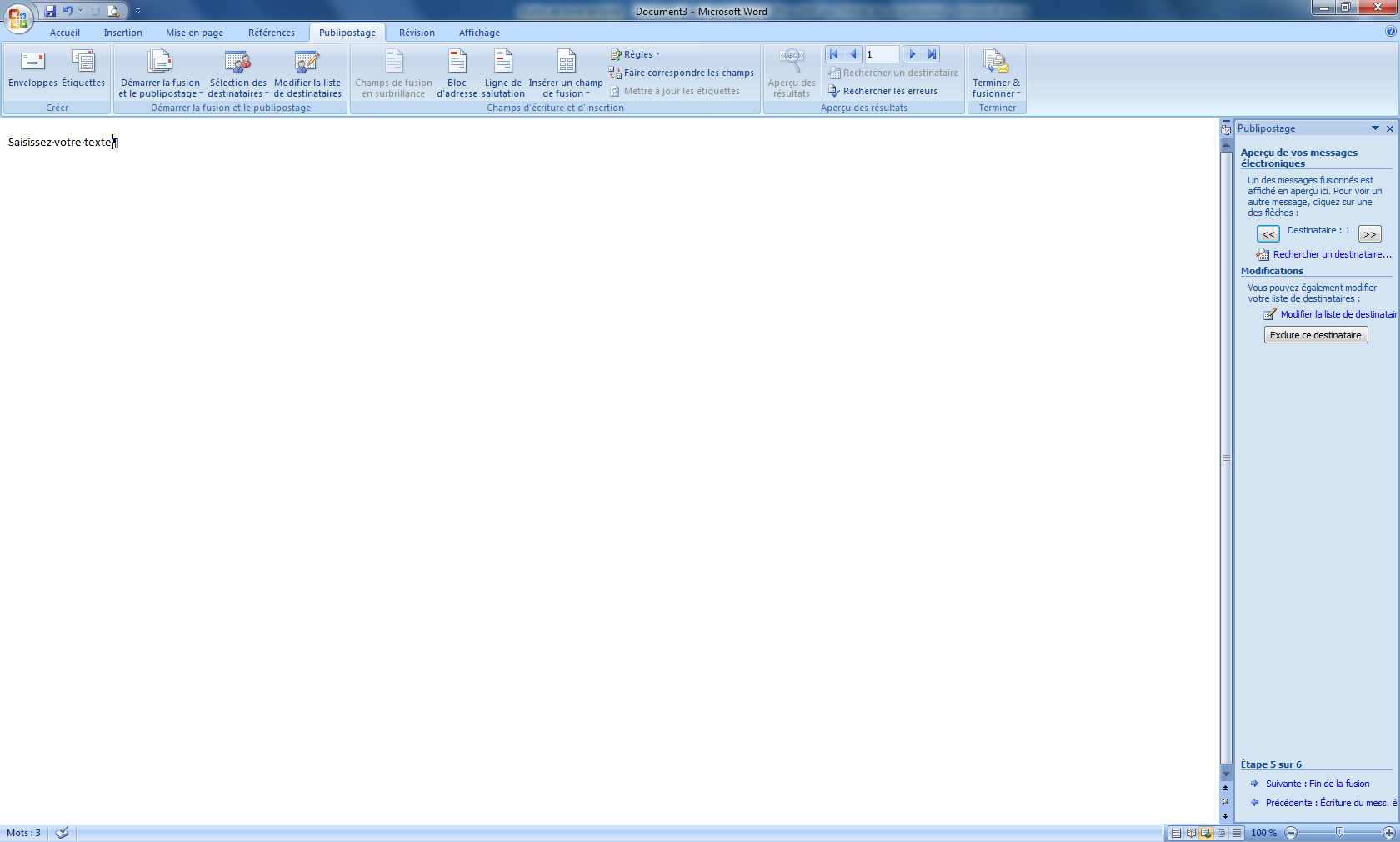Open the Office button menu
Viewport: 1400px width, 842px height.
coord(17,17)
